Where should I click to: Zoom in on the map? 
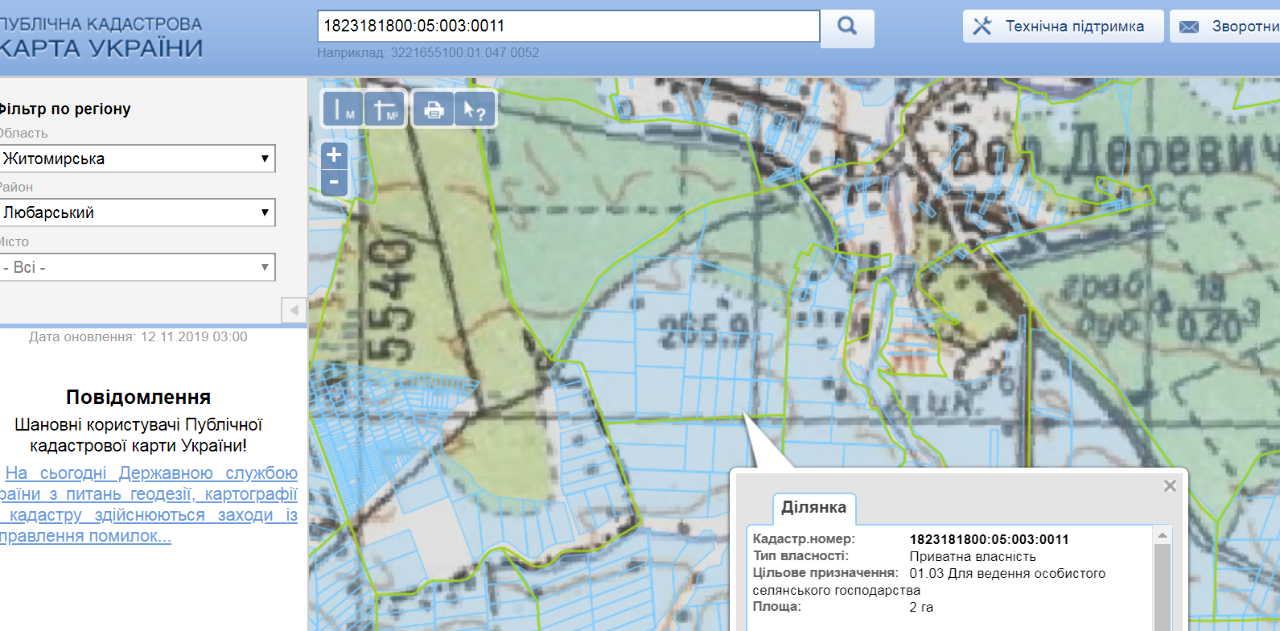point(334,155)
